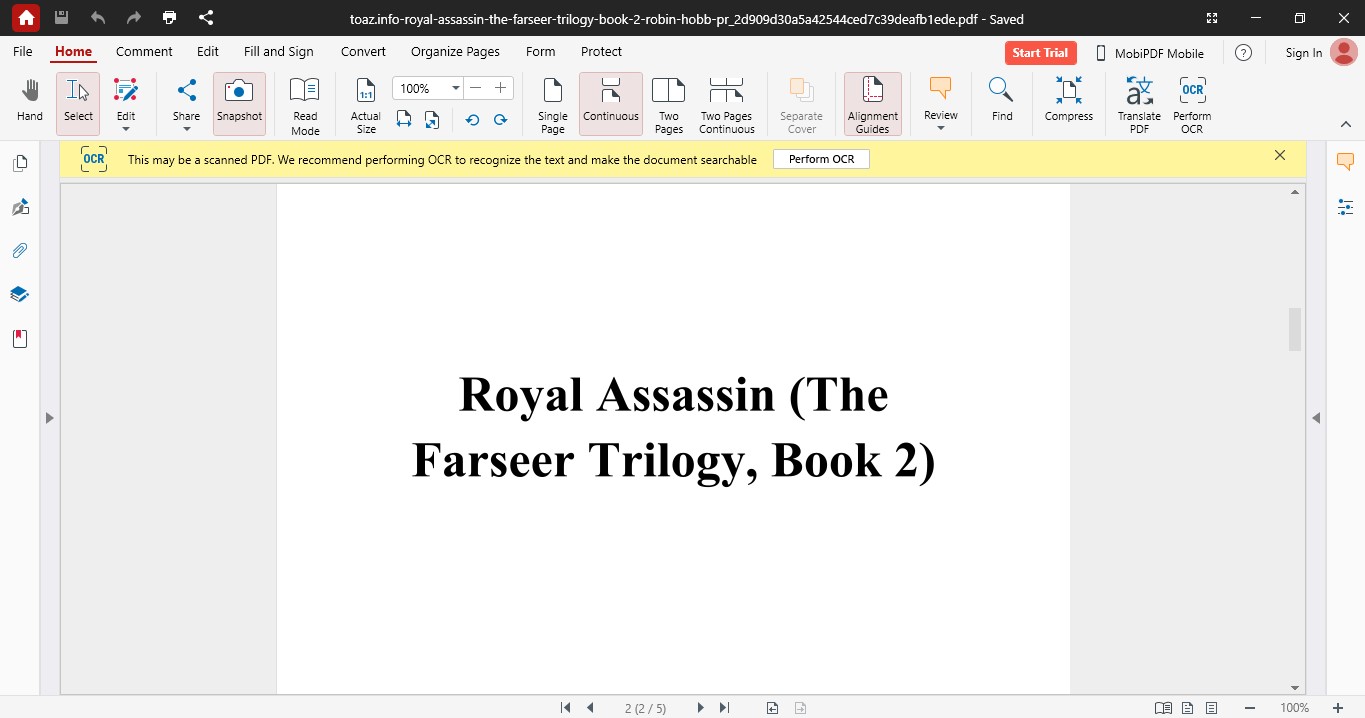Viewport: 1365px width, 718px height.
Task: Open the Find search tool
Action: [x=1002, y=102]
